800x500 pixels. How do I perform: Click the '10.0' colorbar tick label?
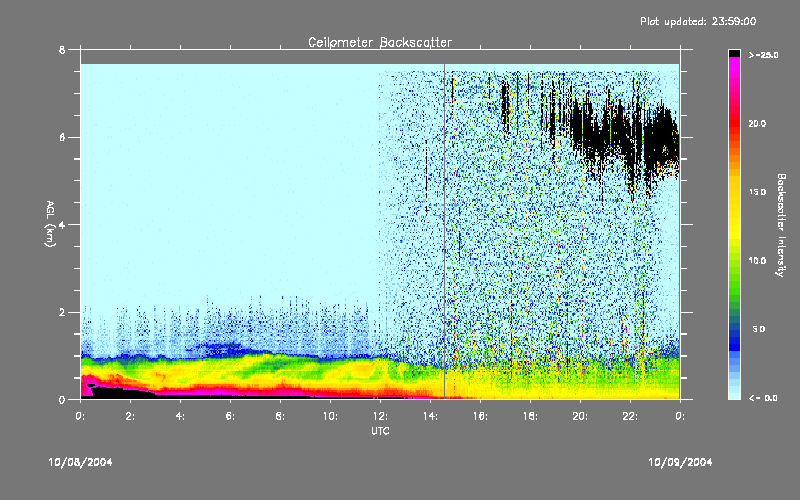(757, 261)
